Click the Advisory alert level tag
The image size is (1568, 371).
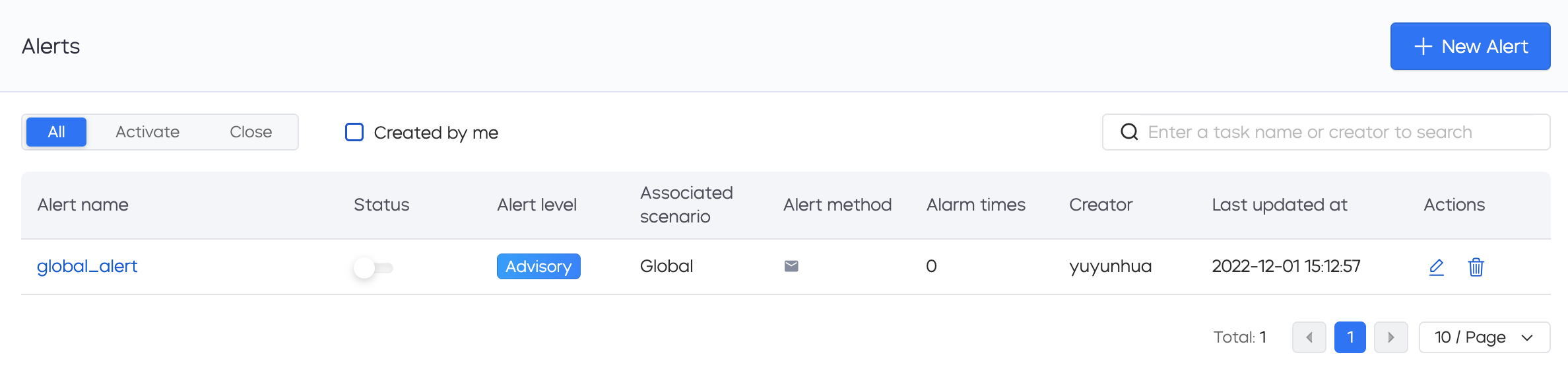click(x=539, y=266)
